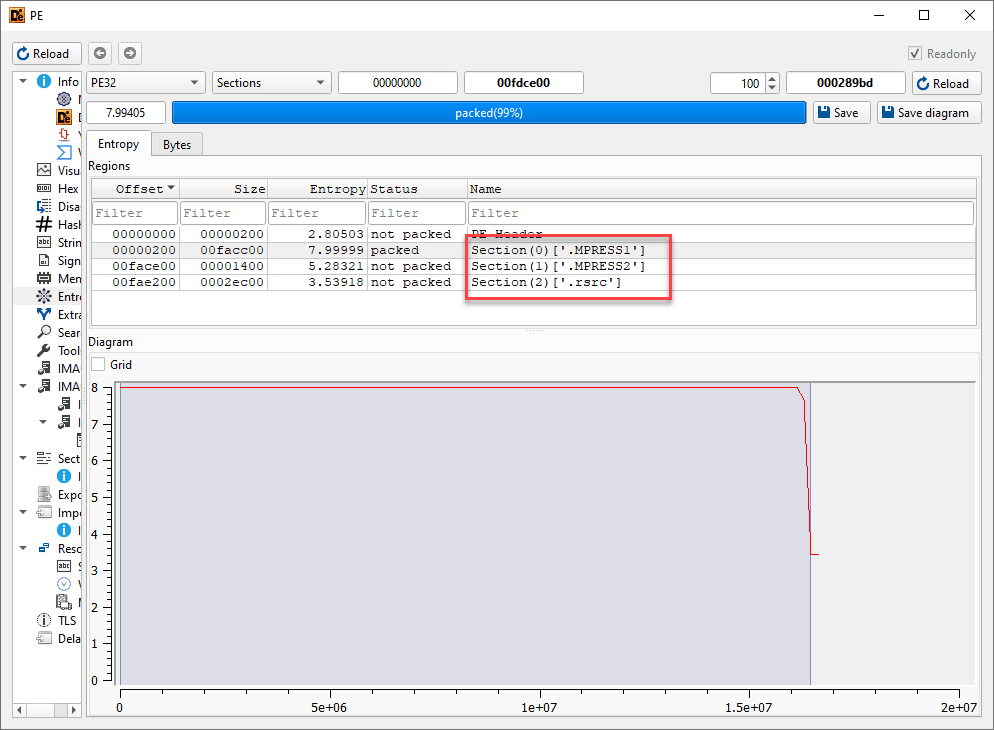This screenshot has width=994, height=730.
Task: Open the PE32 file type dropdown
Action: pyautogui.click(x=145, y=83)
